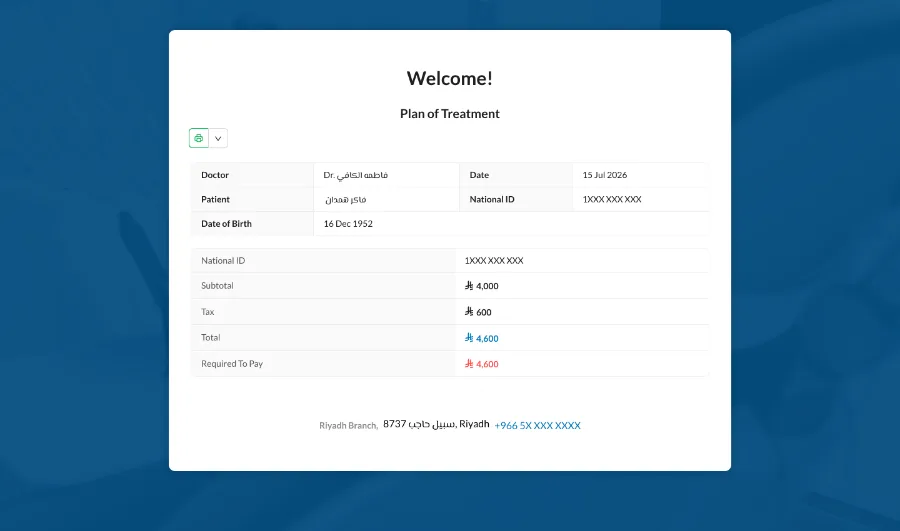Click the riyal currency icon beside Subtotal
The width and height of the screenshot is (900, 531).
[469, 285]
